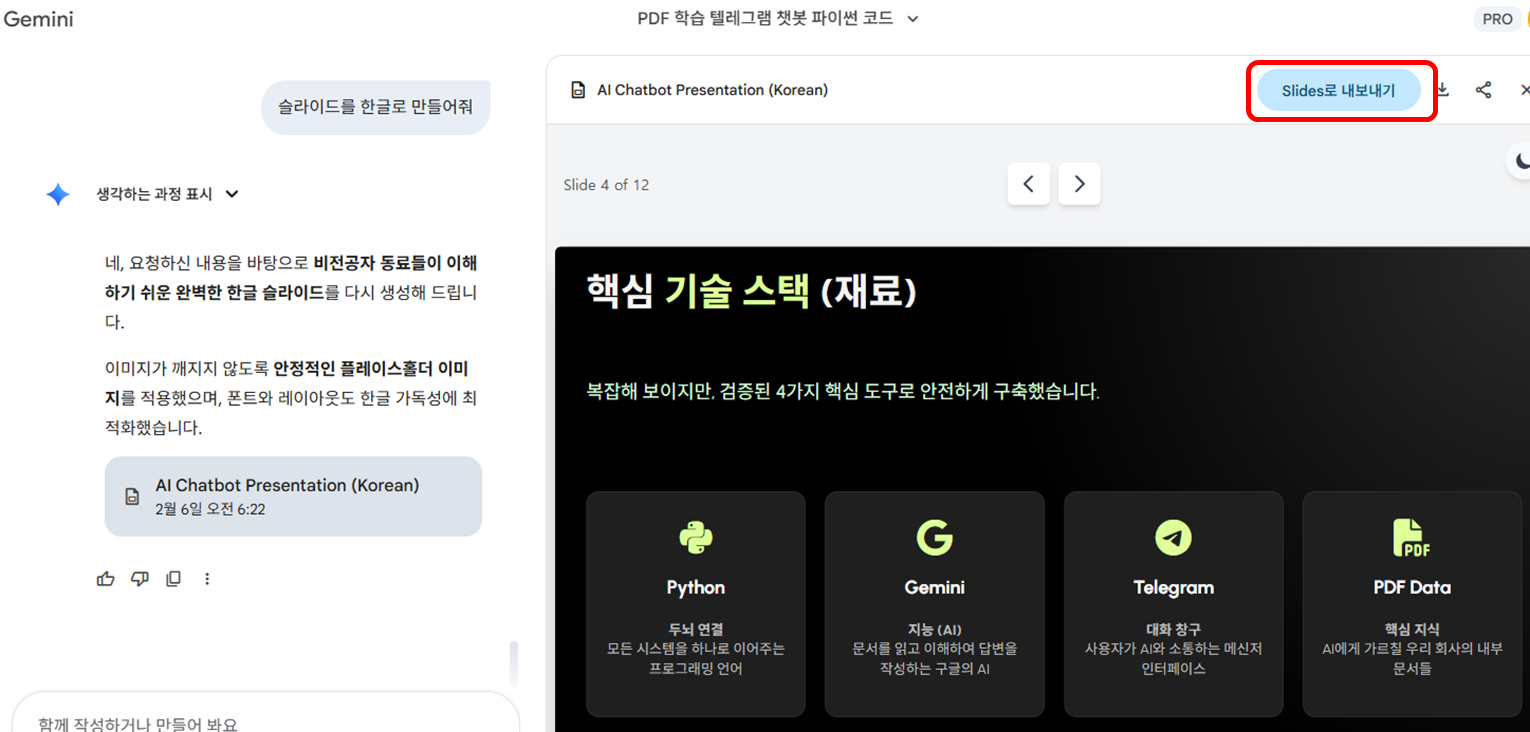1530x732 pixels.
Task: Click the Slide 4 of 12 indicator
Action: point(606,185)
